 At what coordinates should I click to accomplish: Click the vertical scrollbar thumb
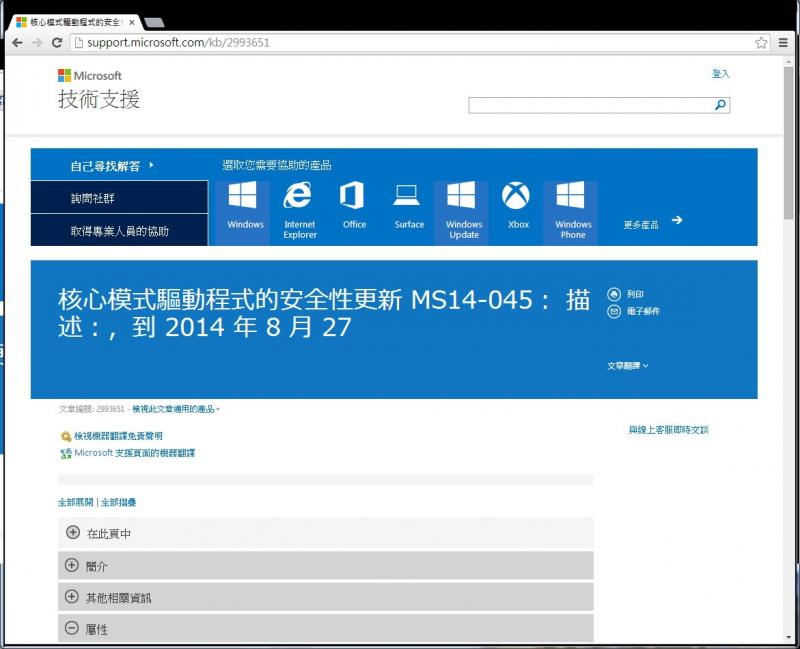[x=789, y=143]
